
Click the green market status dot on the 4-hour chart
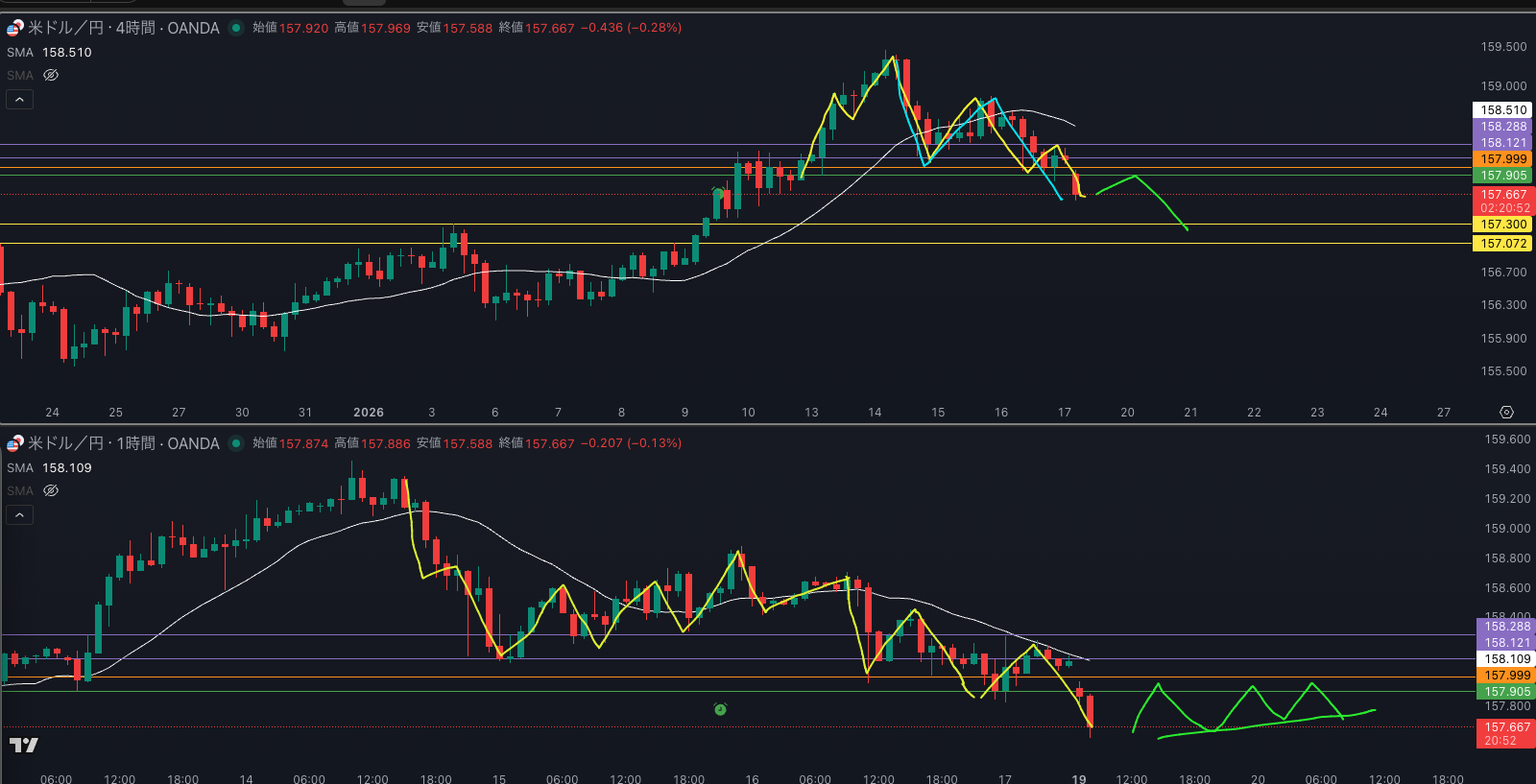(x=235, y=28)
